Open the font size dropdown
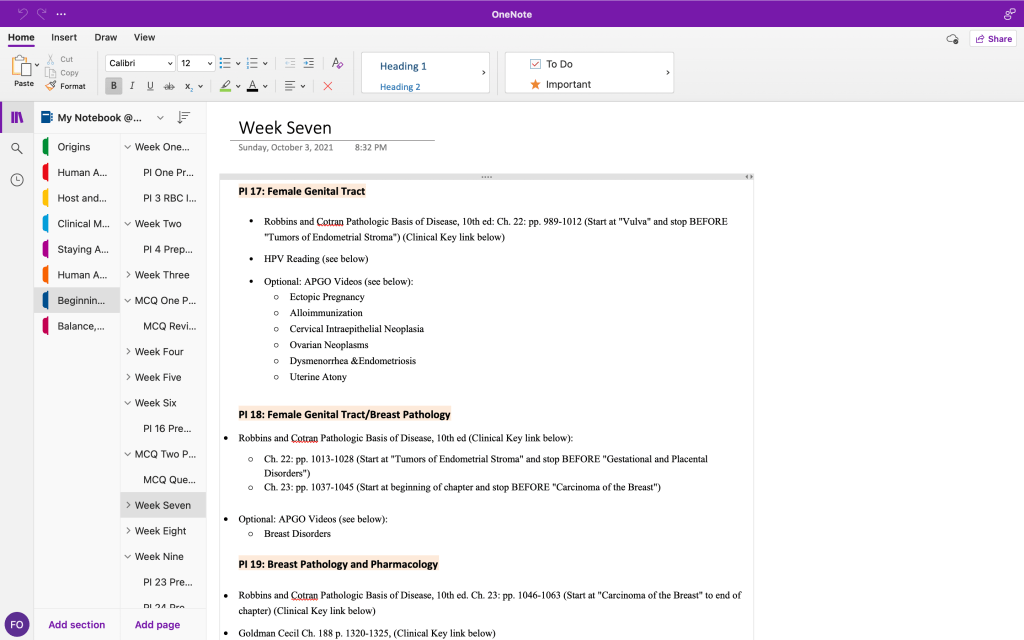This screenshot has width=1024, height=640. coord(196,63)
